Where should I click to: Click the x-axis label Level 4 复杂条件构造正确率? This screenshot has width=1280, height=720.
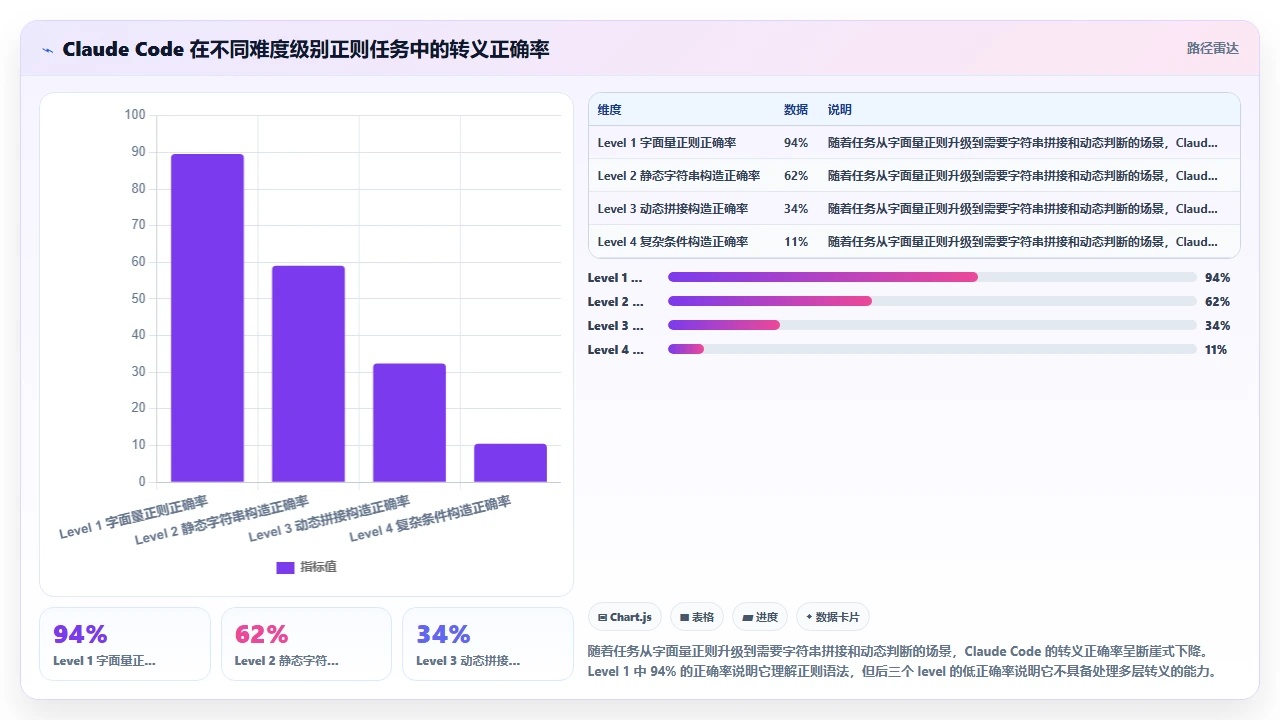[430, 519]
